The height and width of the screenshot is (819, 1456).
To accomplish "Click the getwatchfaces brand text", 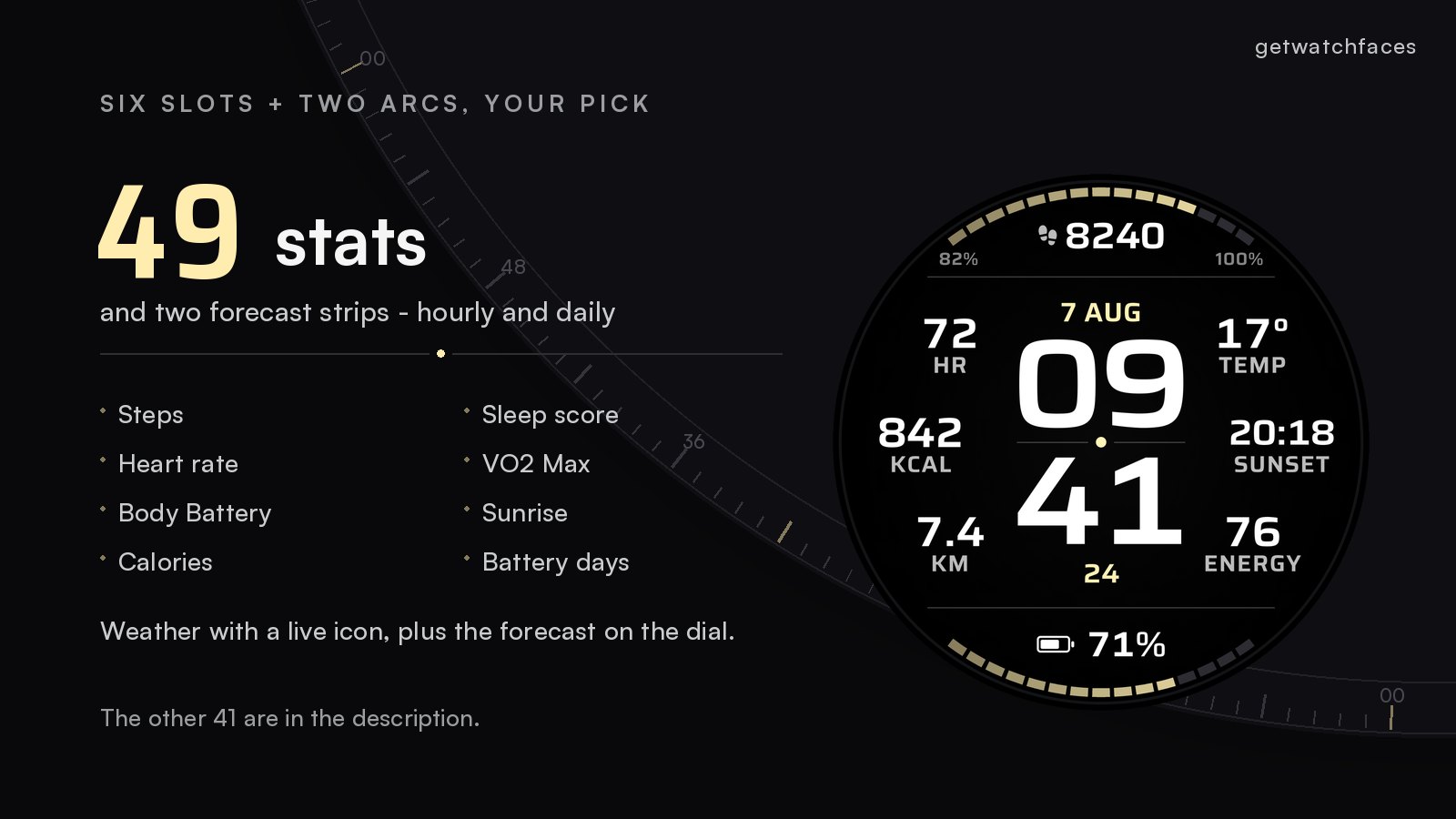I will (1335, 47).
